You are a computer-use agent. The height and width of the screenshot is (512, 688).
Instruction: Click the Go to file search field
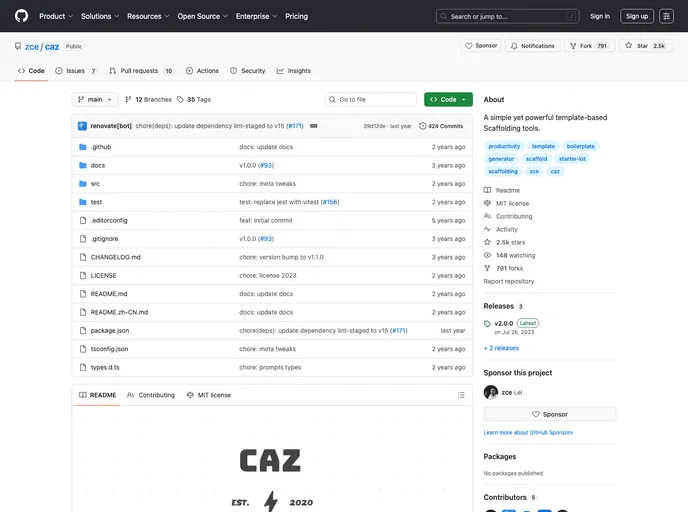[x=371, y=100]
